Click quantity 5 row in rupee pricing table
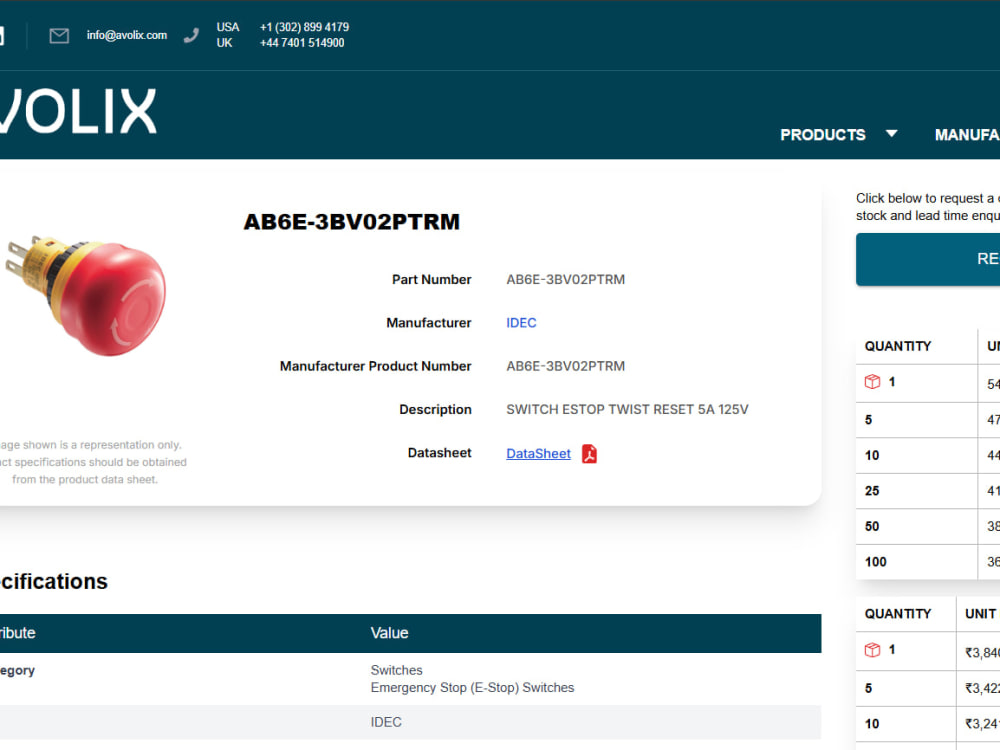This screenshot has width=1000, height=750. tap(928, 688)
